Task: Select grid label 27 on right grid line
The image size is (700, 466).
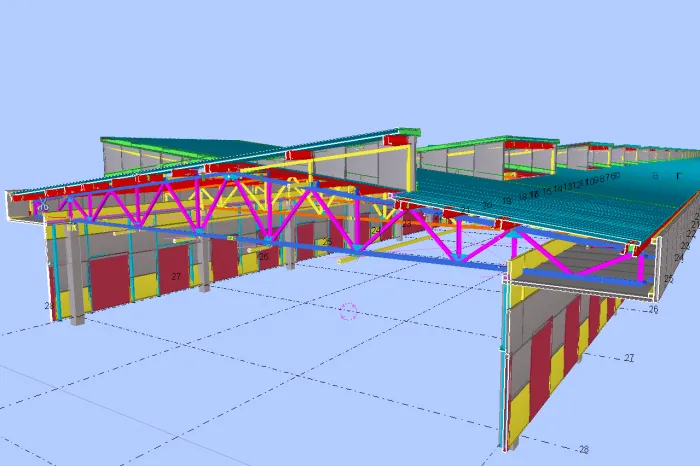Action: click(629, 357)
